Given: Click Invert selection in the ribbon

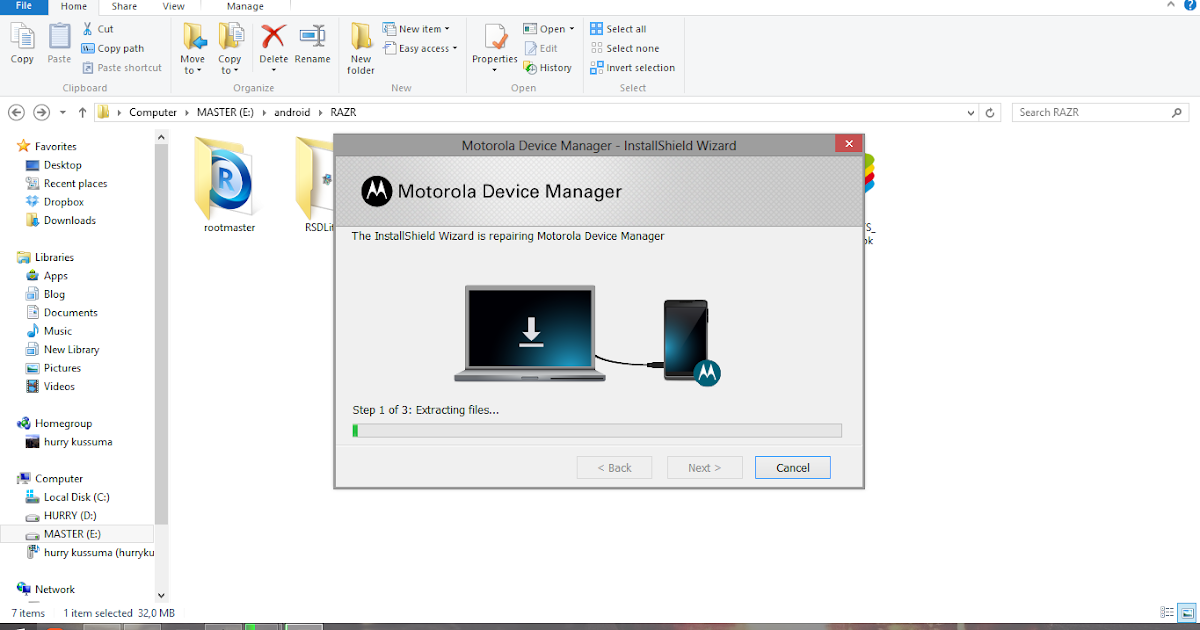Looking at the screenshot, I should click(x=632, y=67).
